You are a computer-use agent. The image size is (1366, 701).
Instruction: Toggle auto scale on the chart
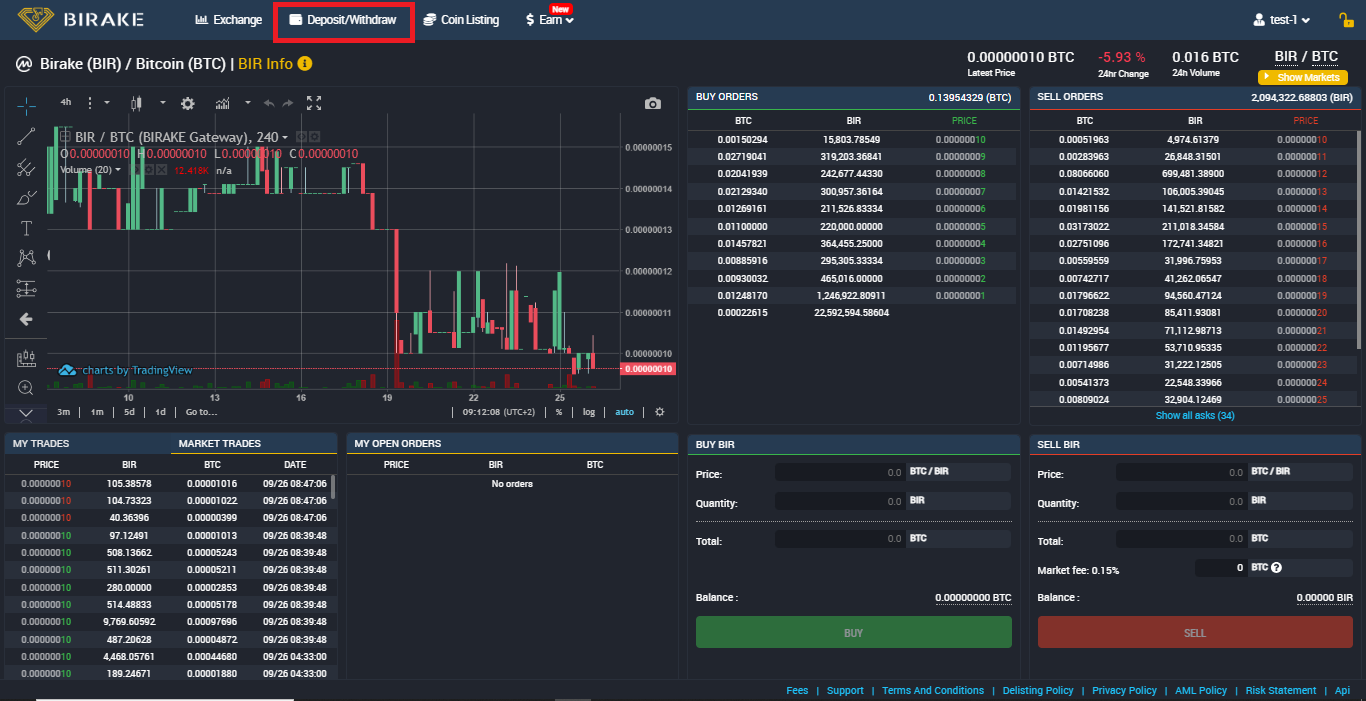[x=624, y=412]
